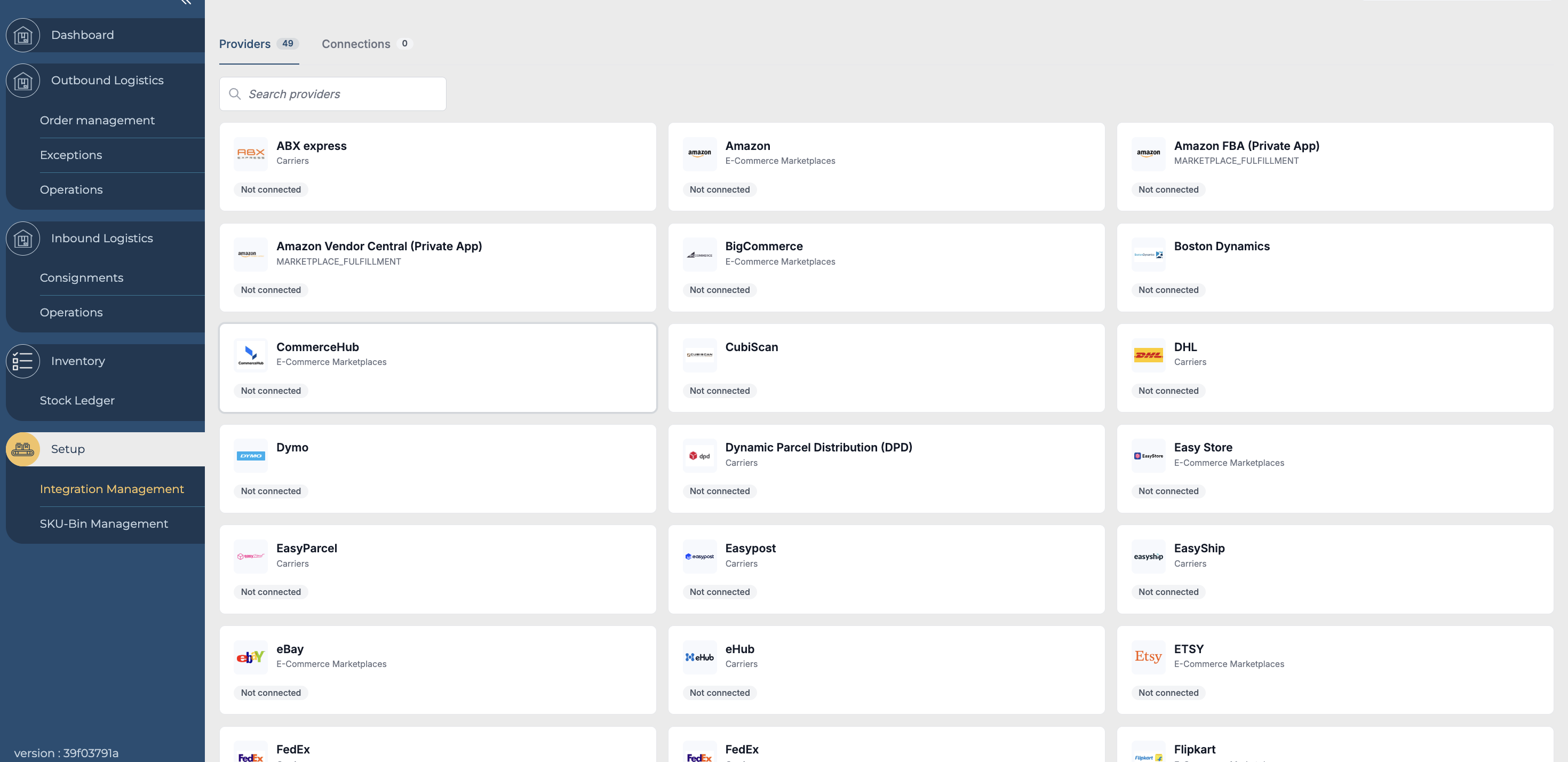Click the Amazon FBA logo
Viewport: 1568px width, 762px height.
point(1148,154)
